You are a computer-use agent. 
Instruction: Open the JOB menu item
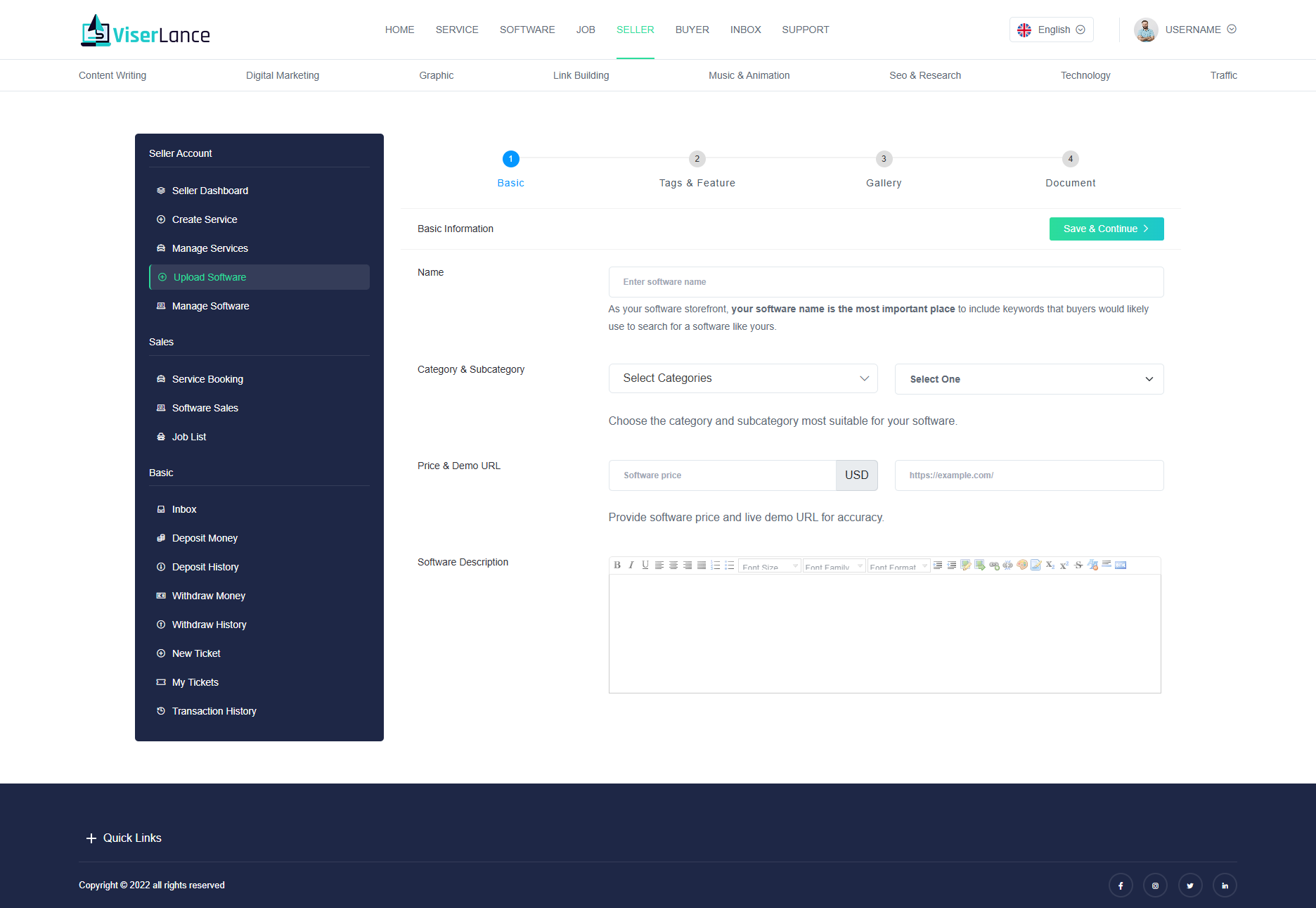[586, 30]
